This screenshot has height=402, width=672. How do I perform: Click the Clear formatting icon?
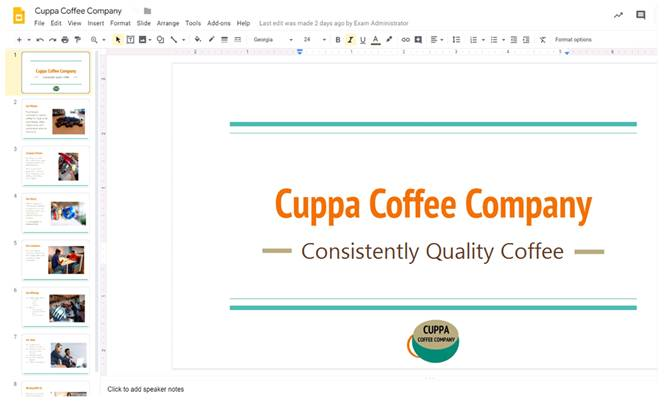[543, 40]
